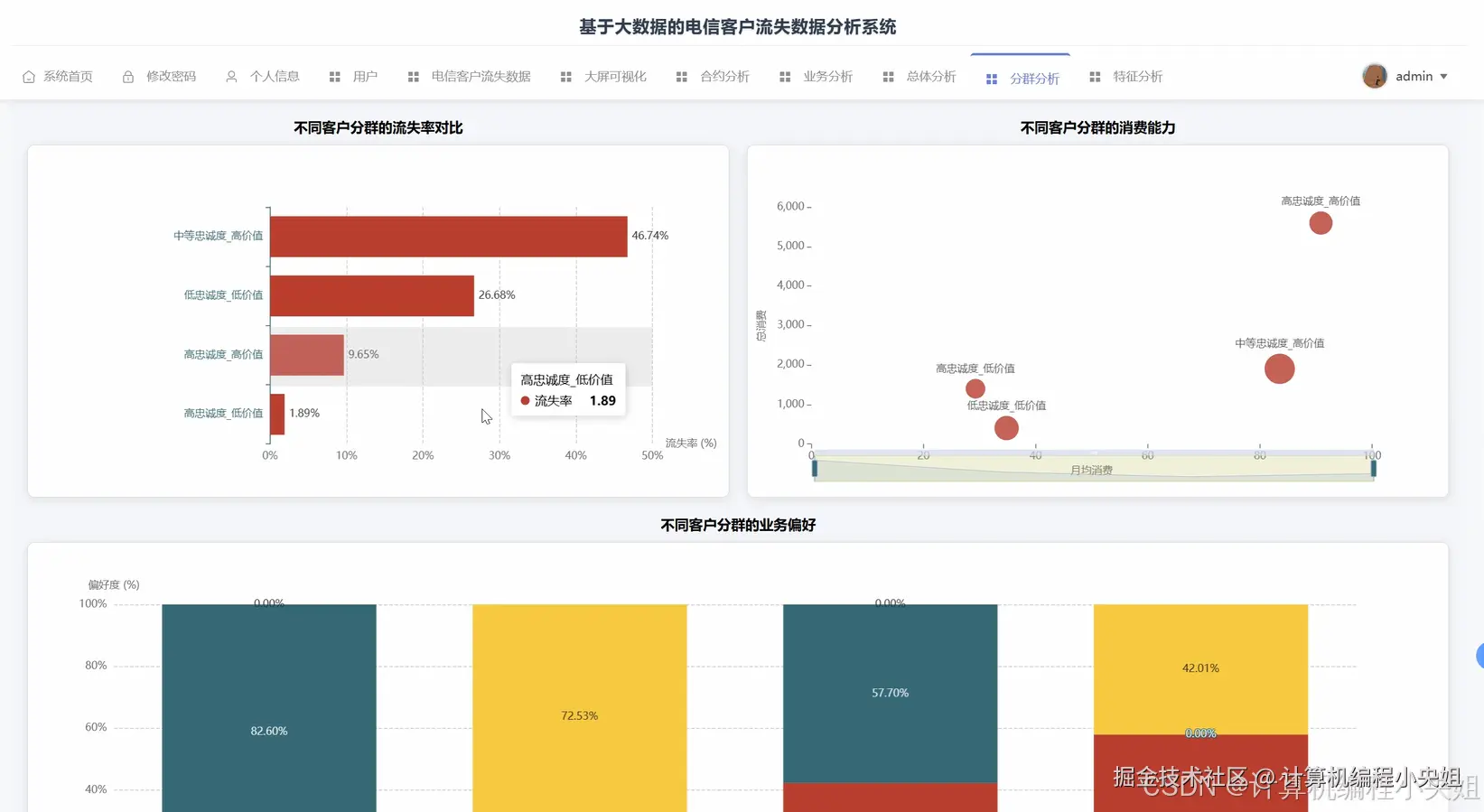
Task: Click the grid icon beside 电信客户流失数据
Action: click(414, 77)
